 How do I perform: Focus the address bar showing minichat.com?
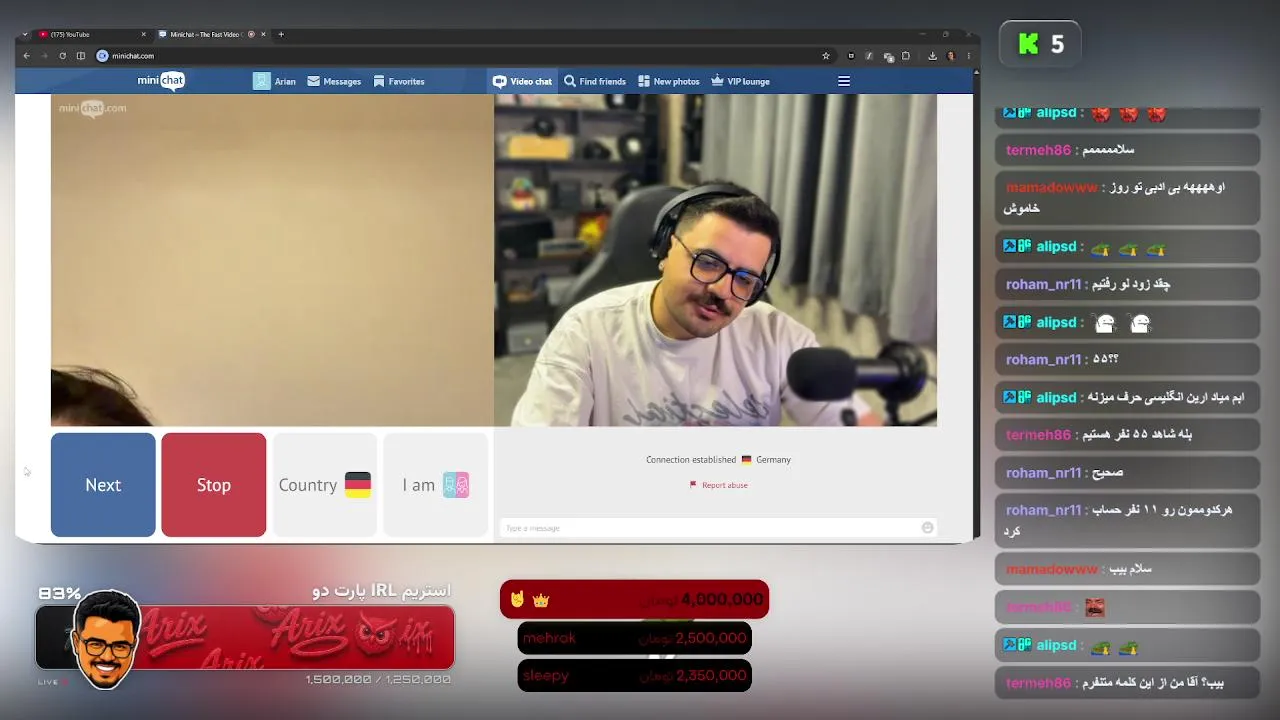pyautogui.click(x=465, y=56)
